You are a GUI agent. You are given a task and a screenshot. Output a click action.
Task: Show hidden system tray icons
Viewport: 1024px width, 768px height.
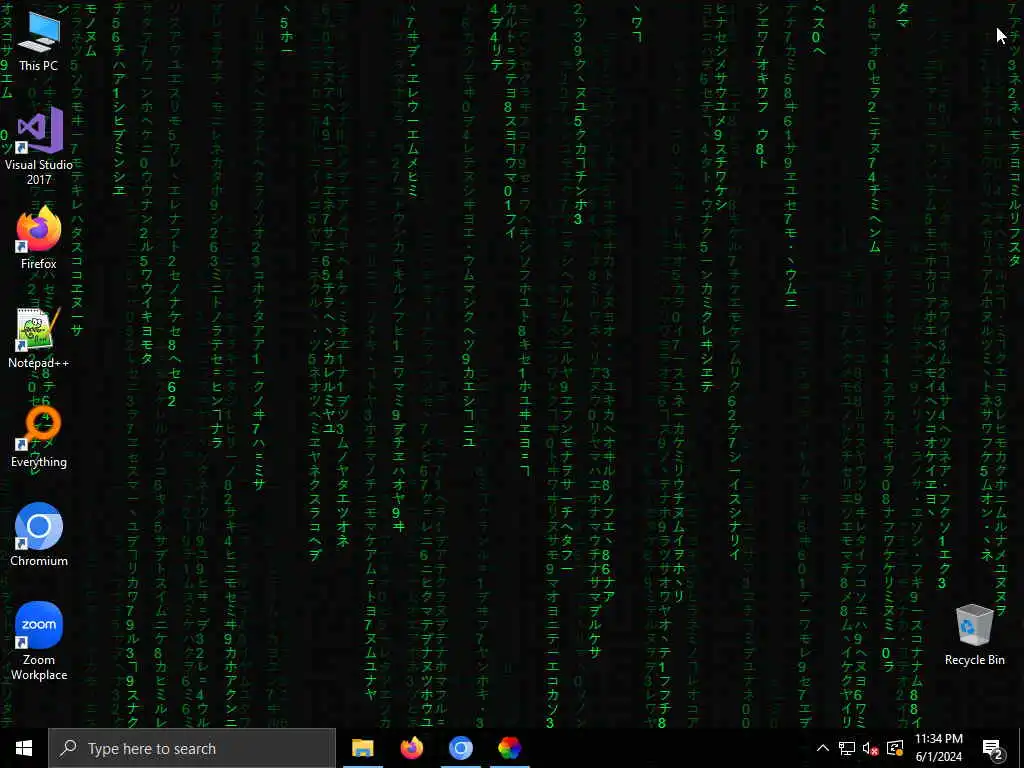coord(823,748)
